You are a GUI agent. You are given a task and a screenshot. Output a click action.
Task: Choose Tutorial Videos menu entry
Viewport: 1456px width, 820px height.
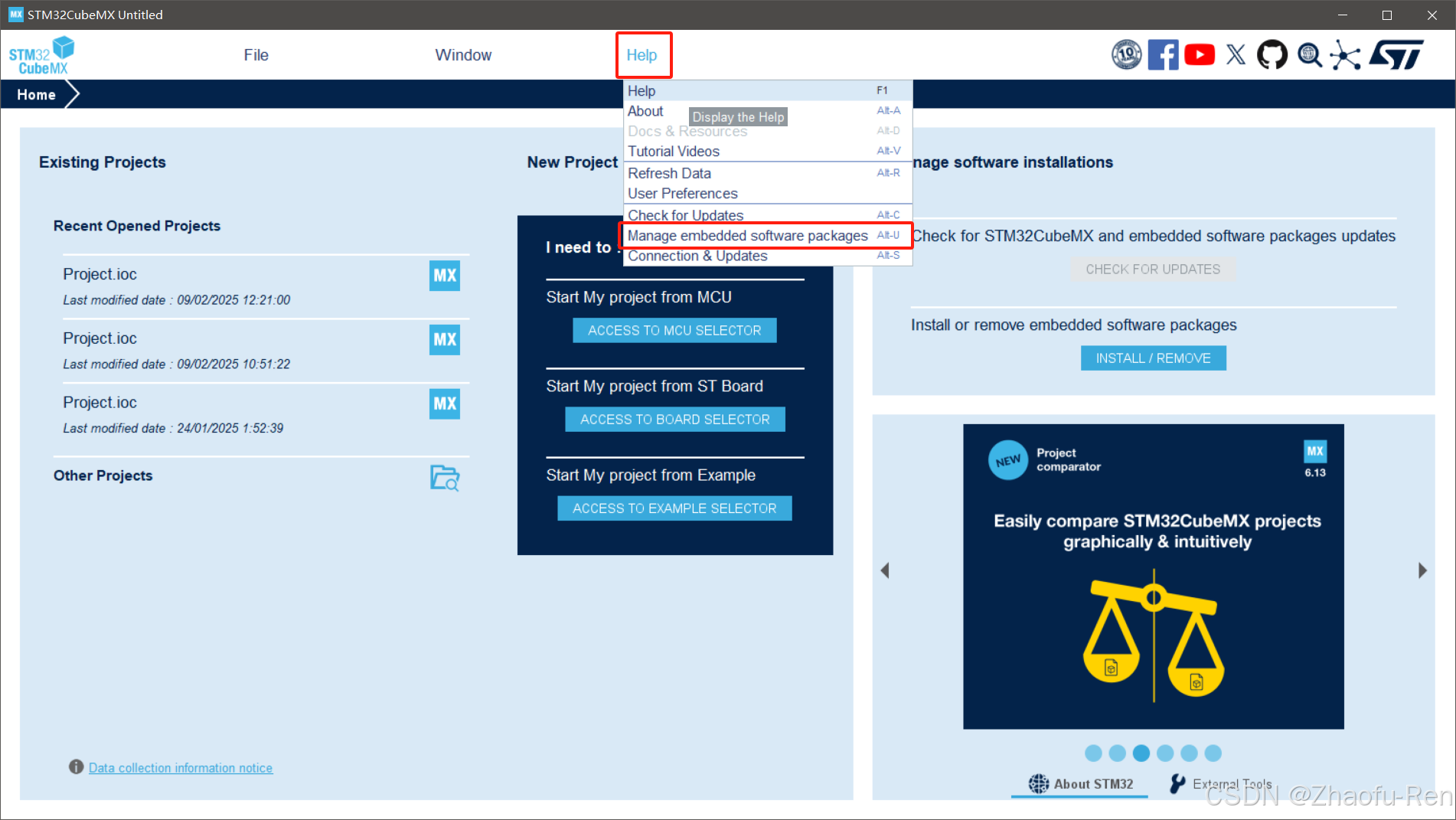(x=768, y=151)
